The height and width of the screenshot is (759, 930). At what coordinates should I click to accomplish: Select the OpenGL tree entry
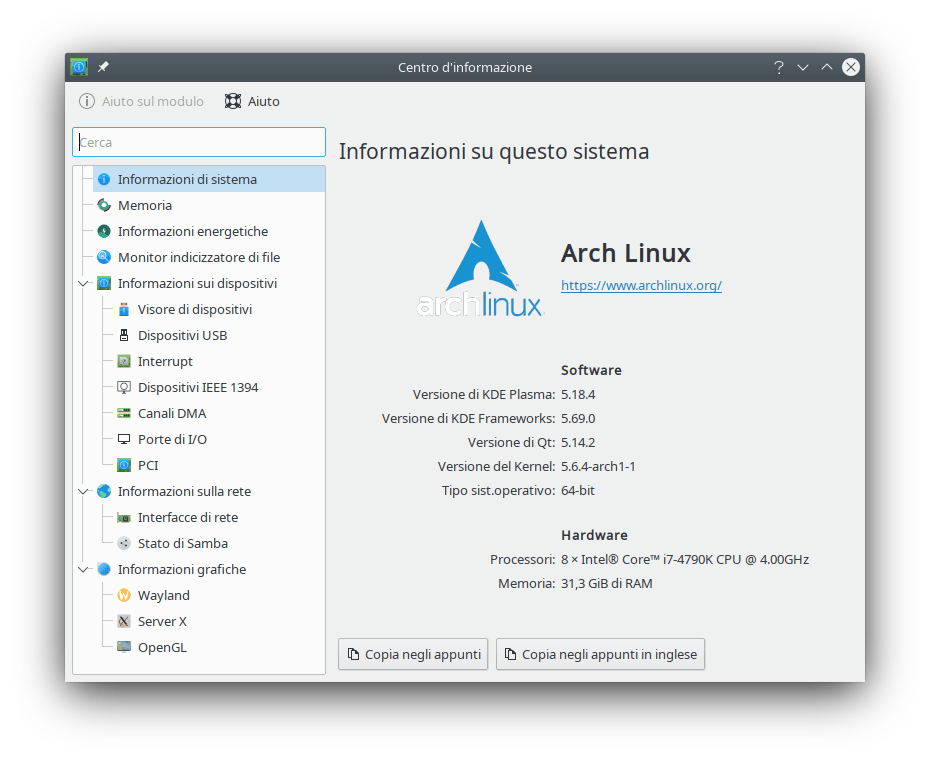pyautogui.click(x=162, y=647)
